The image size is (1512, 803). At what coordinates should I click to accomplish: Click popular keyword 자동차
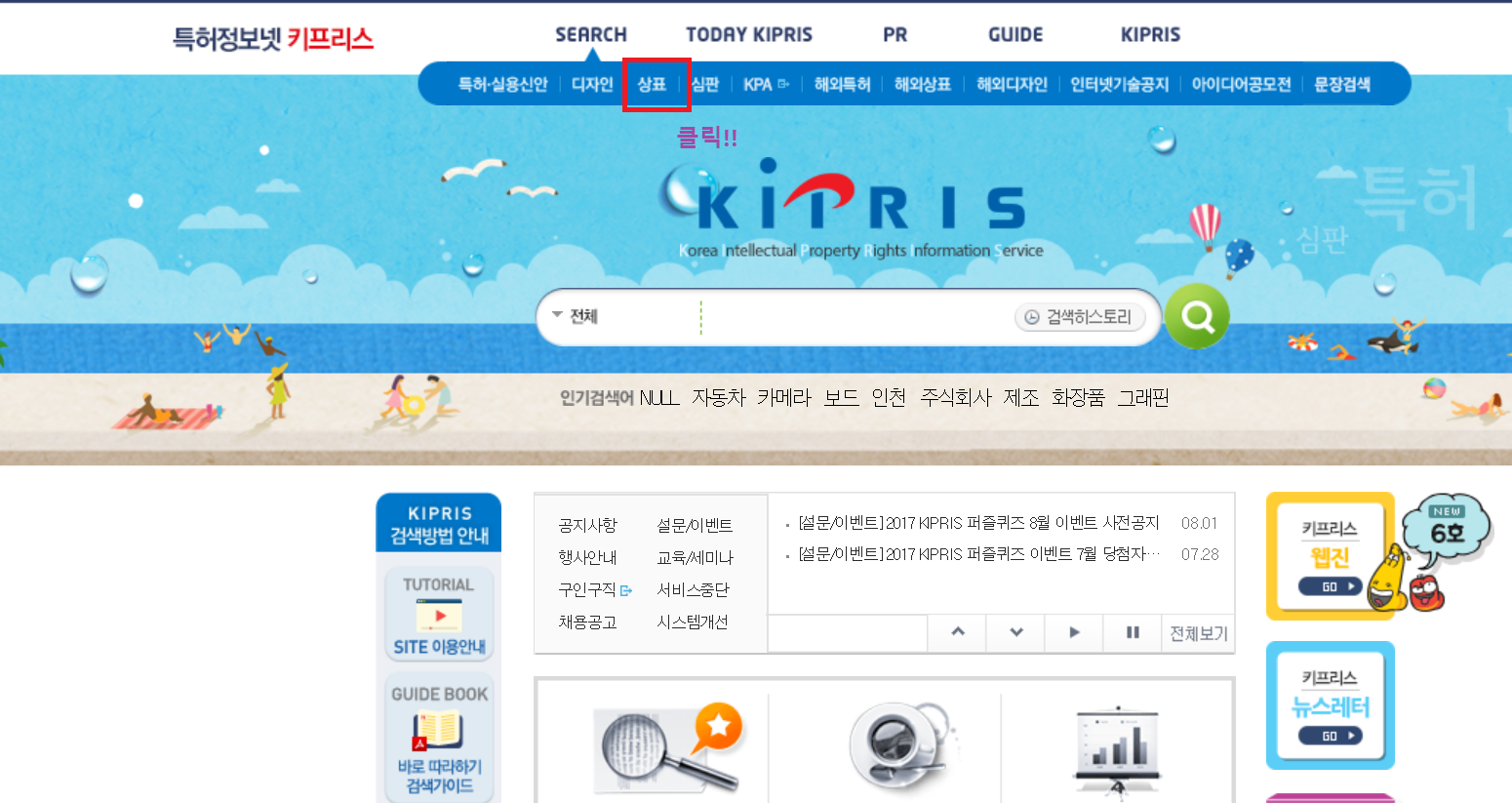[719, 397]
